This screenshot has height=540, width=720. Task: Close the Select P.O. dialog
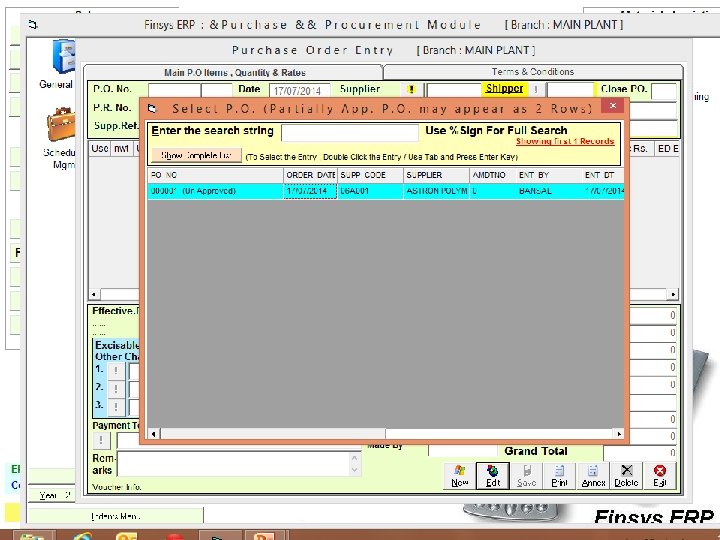[613, 106]
